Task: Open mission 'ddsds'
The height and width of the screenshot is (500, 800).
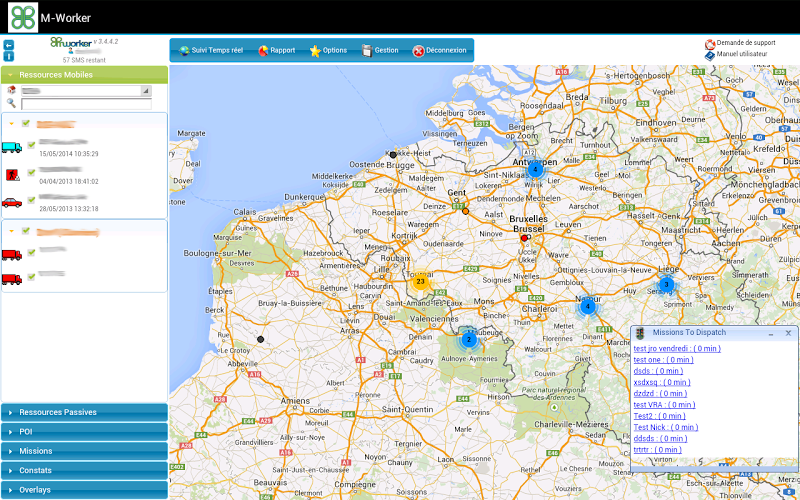Action: point(660,438)
